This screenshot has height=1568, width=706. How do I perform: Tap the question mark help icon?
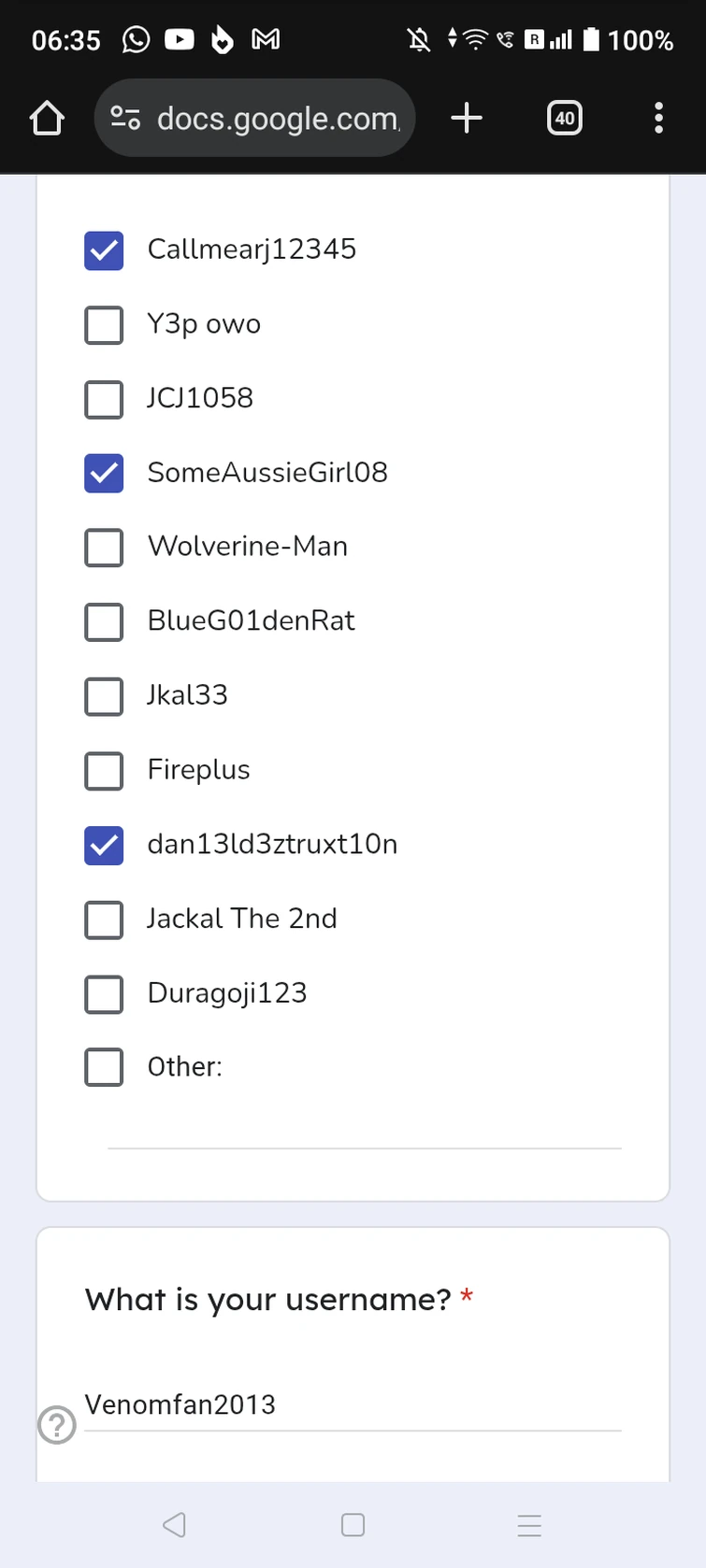point(56,1425)
